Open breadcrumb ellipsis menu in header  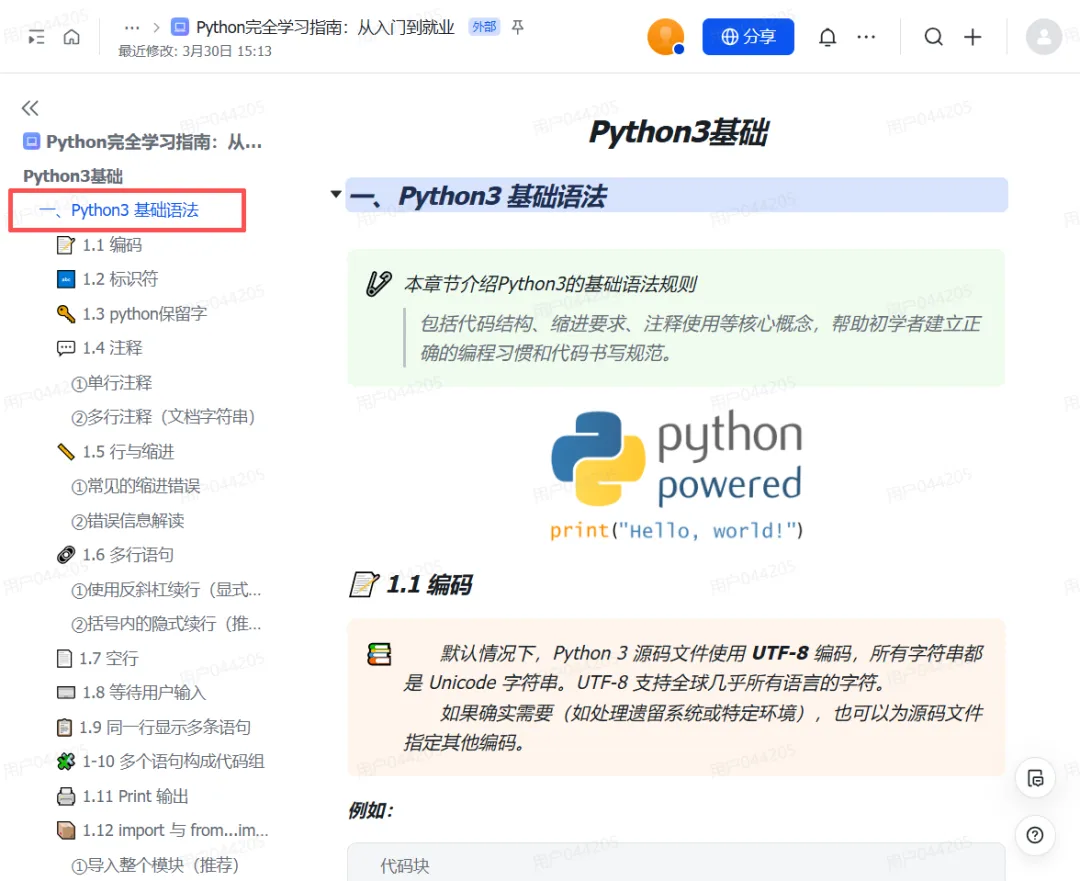(132, 28)
